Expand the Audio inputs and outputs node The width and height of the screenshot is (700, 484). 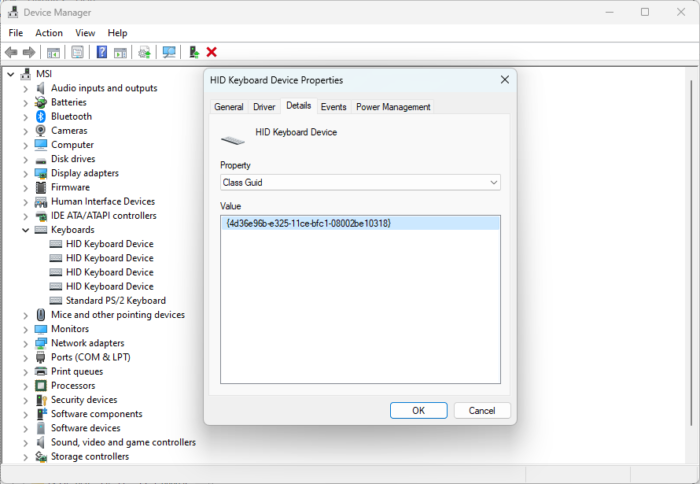click(x=26, y=88)
